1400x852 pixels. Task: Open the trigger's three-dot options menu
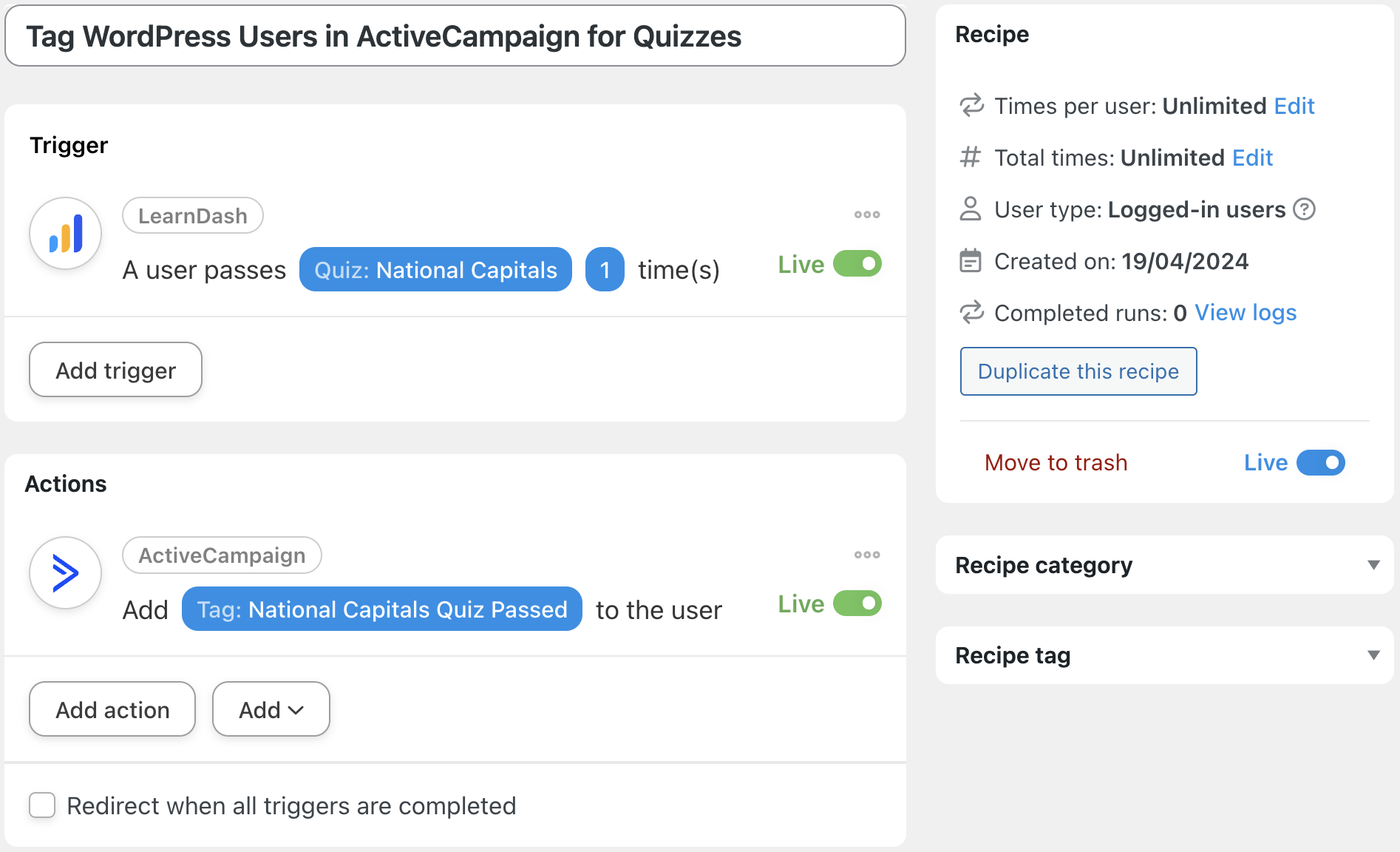866,214
